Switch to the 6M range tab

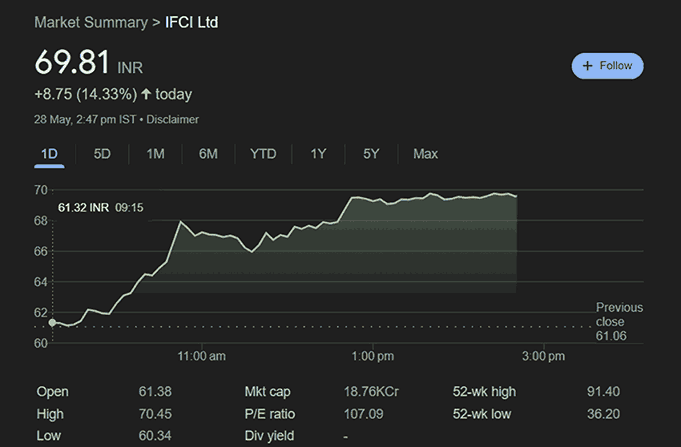(208, 154)
